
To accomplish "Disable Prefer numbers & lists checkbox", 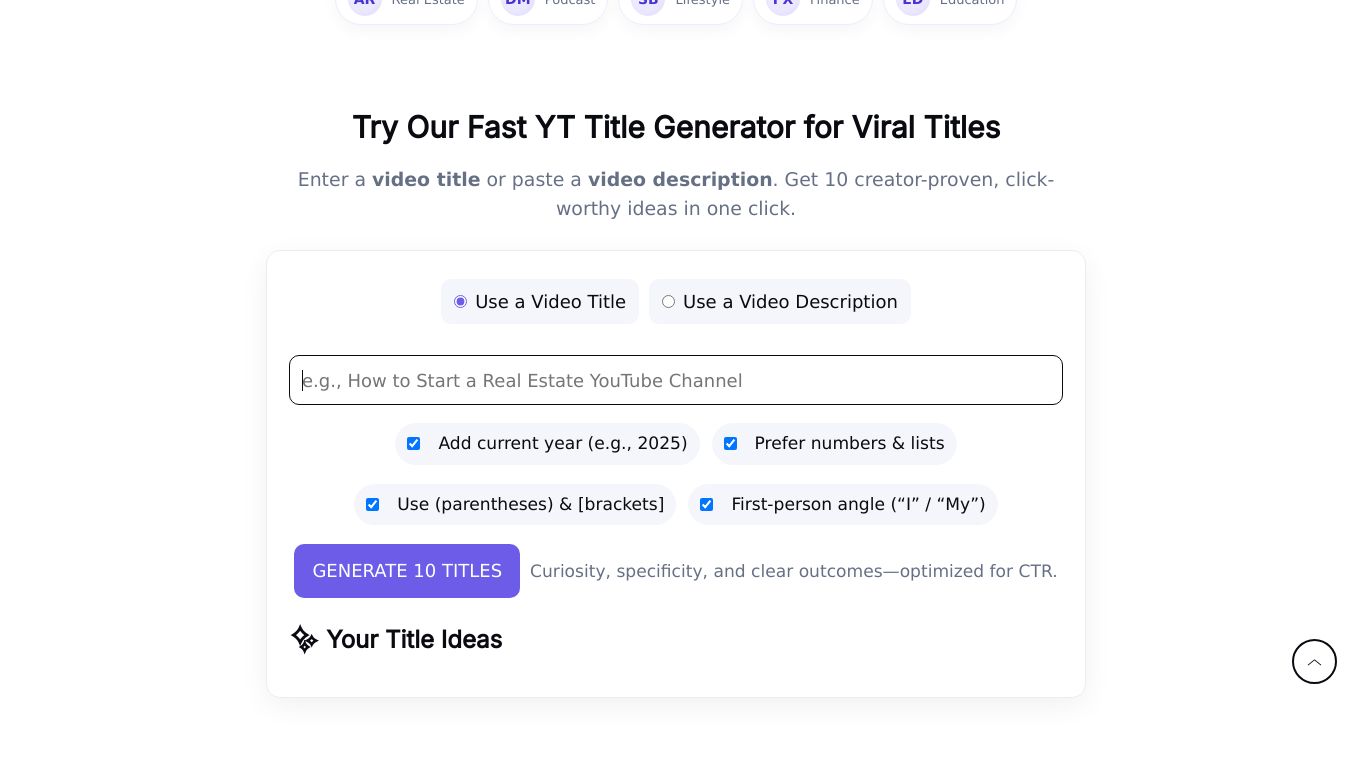I will click(x=730, y=444).
